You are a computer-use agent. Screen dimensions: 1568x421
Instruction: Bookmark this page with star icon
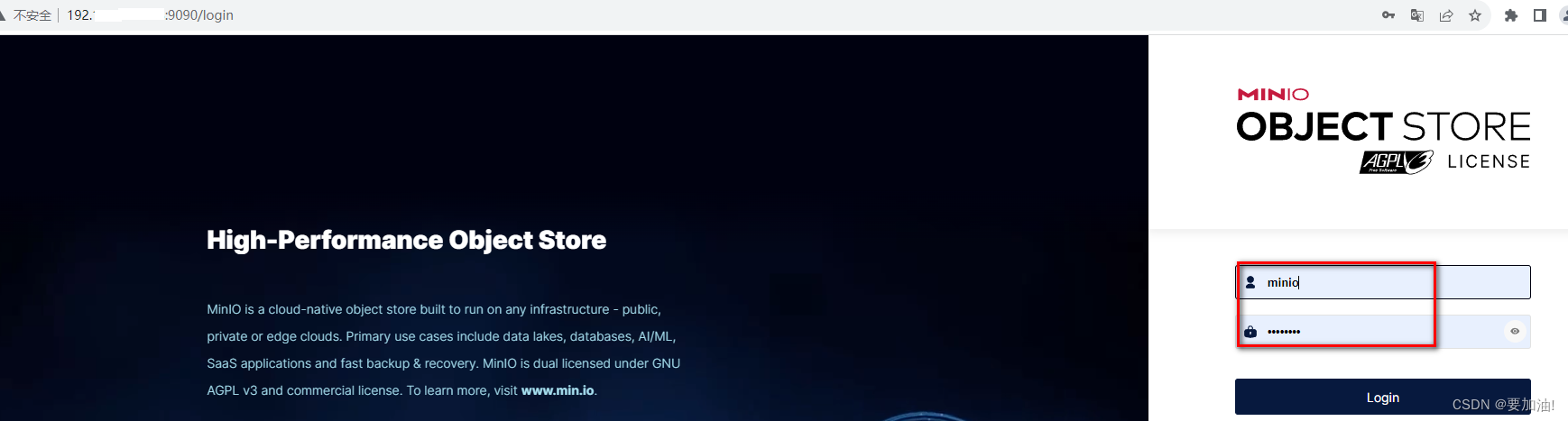(x=1475, y=15)
